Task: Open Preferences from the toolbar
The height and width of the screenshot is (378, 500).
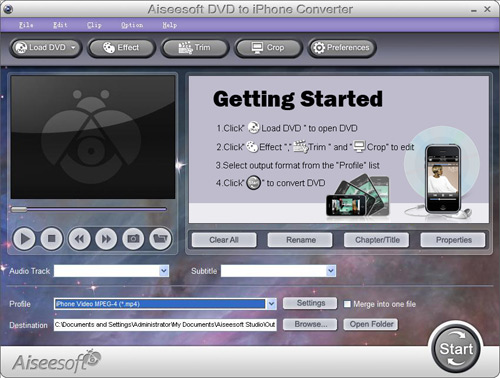Action: pyautogui.click(x=342, y=48)
